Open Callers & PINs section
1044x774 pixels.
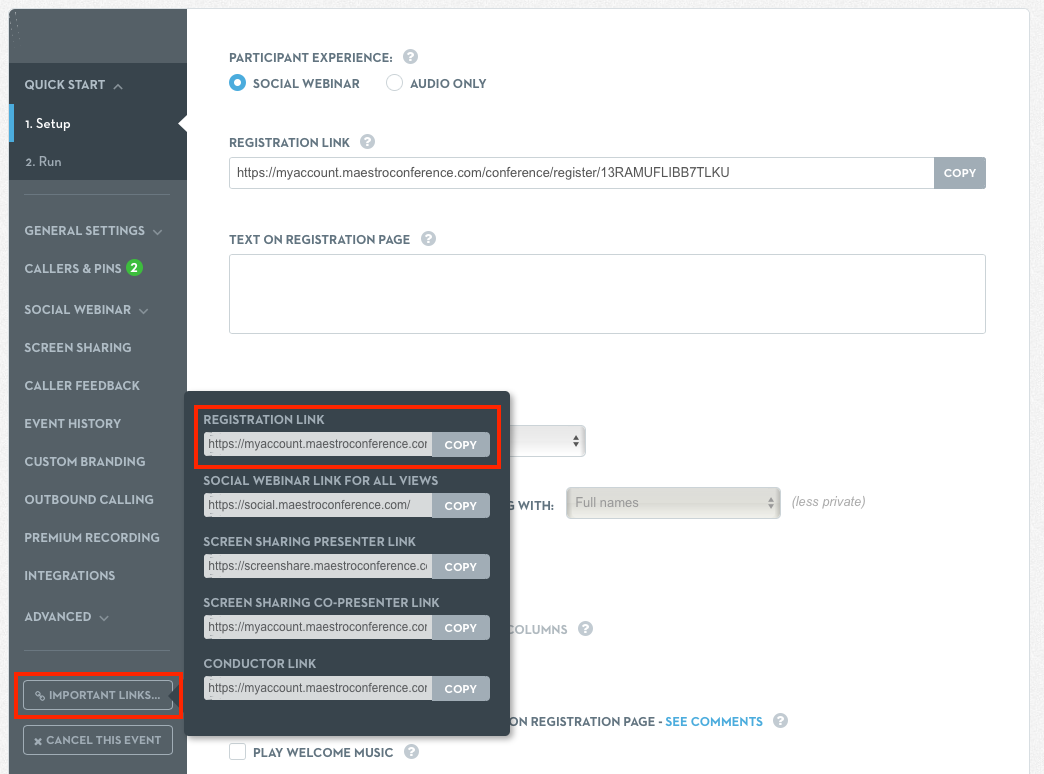click(x=73, y=268)
